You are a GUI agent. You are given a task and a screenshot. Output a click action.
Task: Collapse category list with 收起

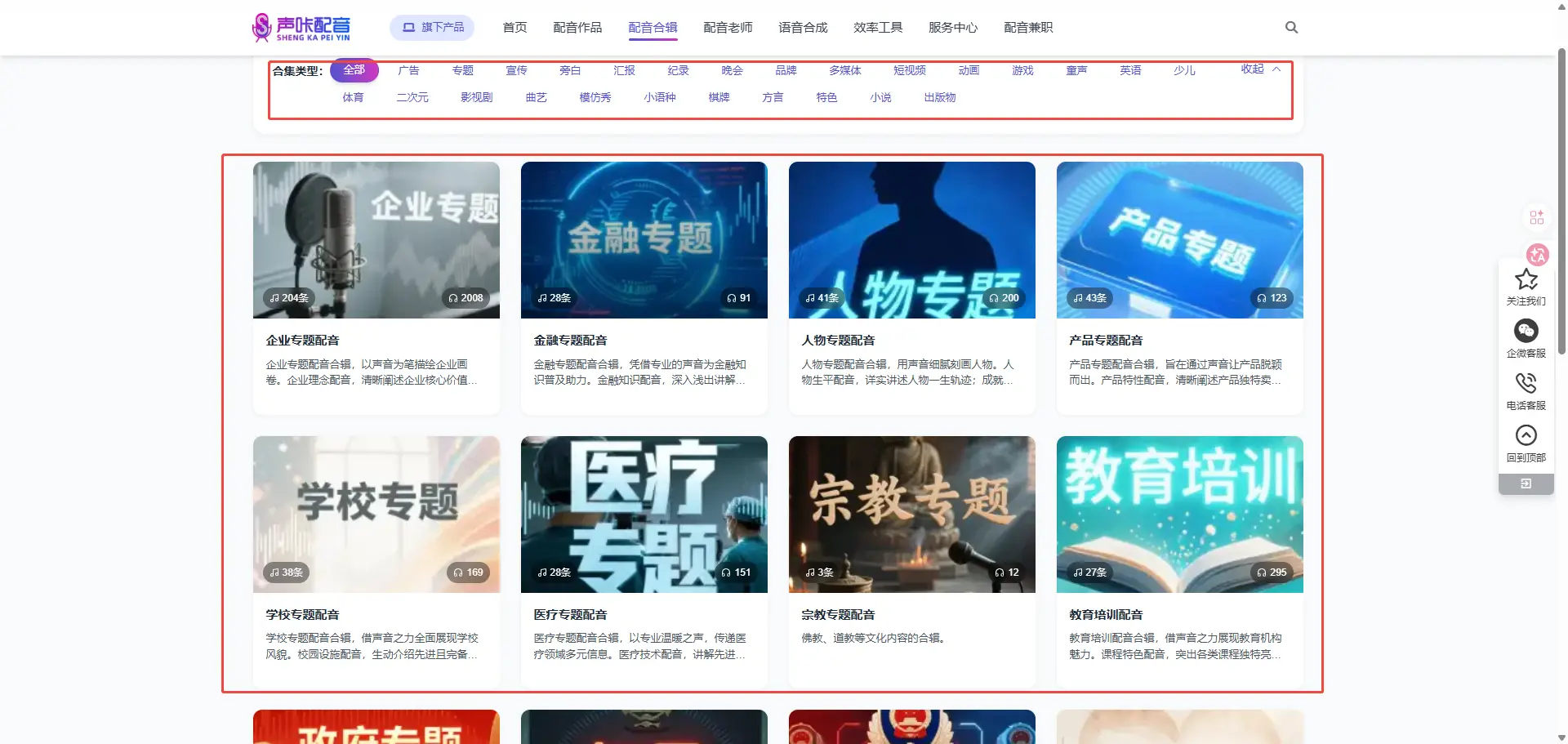pyautogui.click(x=1259, y=69)
